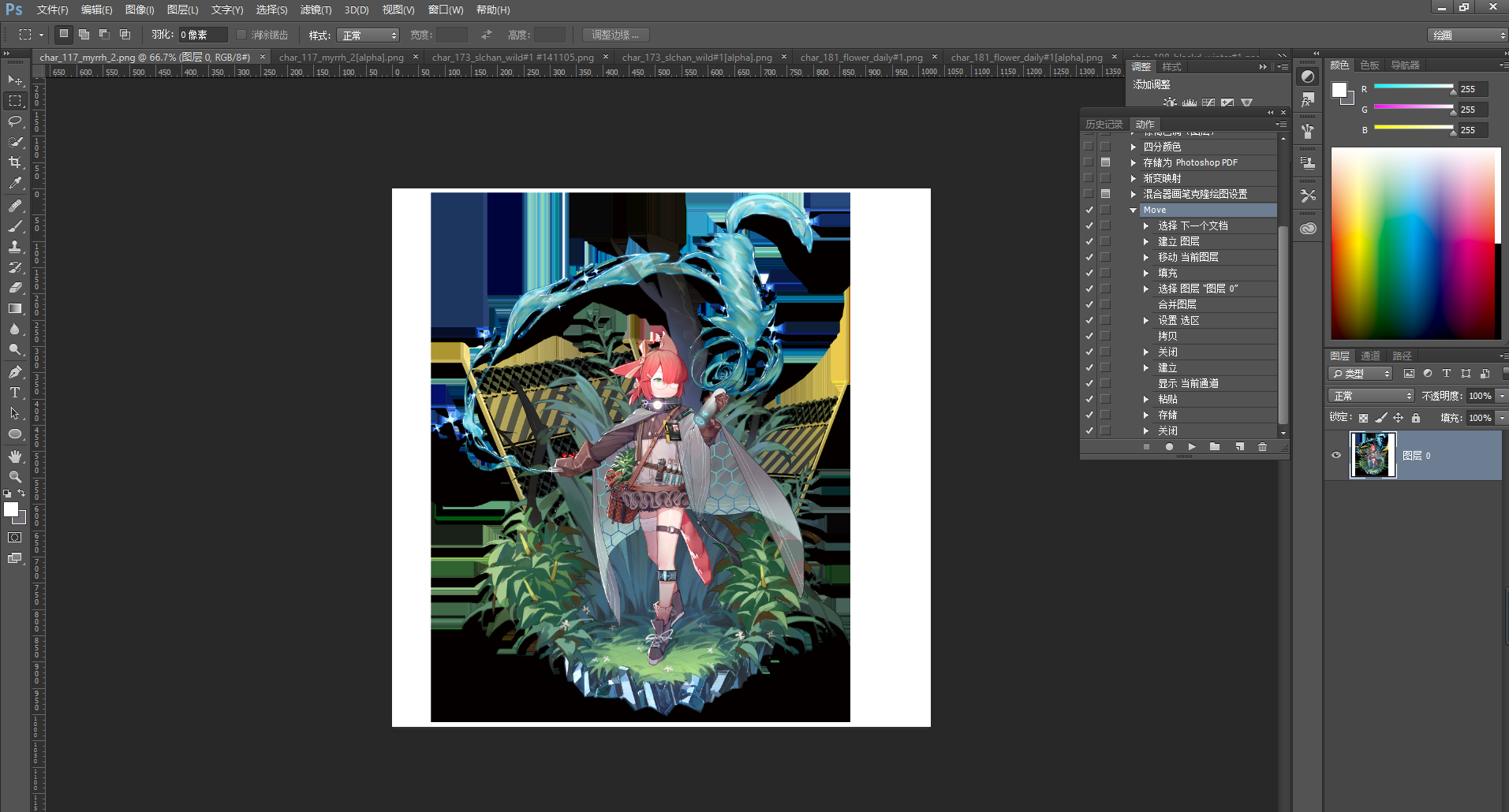This screenshot has height=812, width=1509.
Task: Toggle Quick Mask mode
Action: point(15,538)
